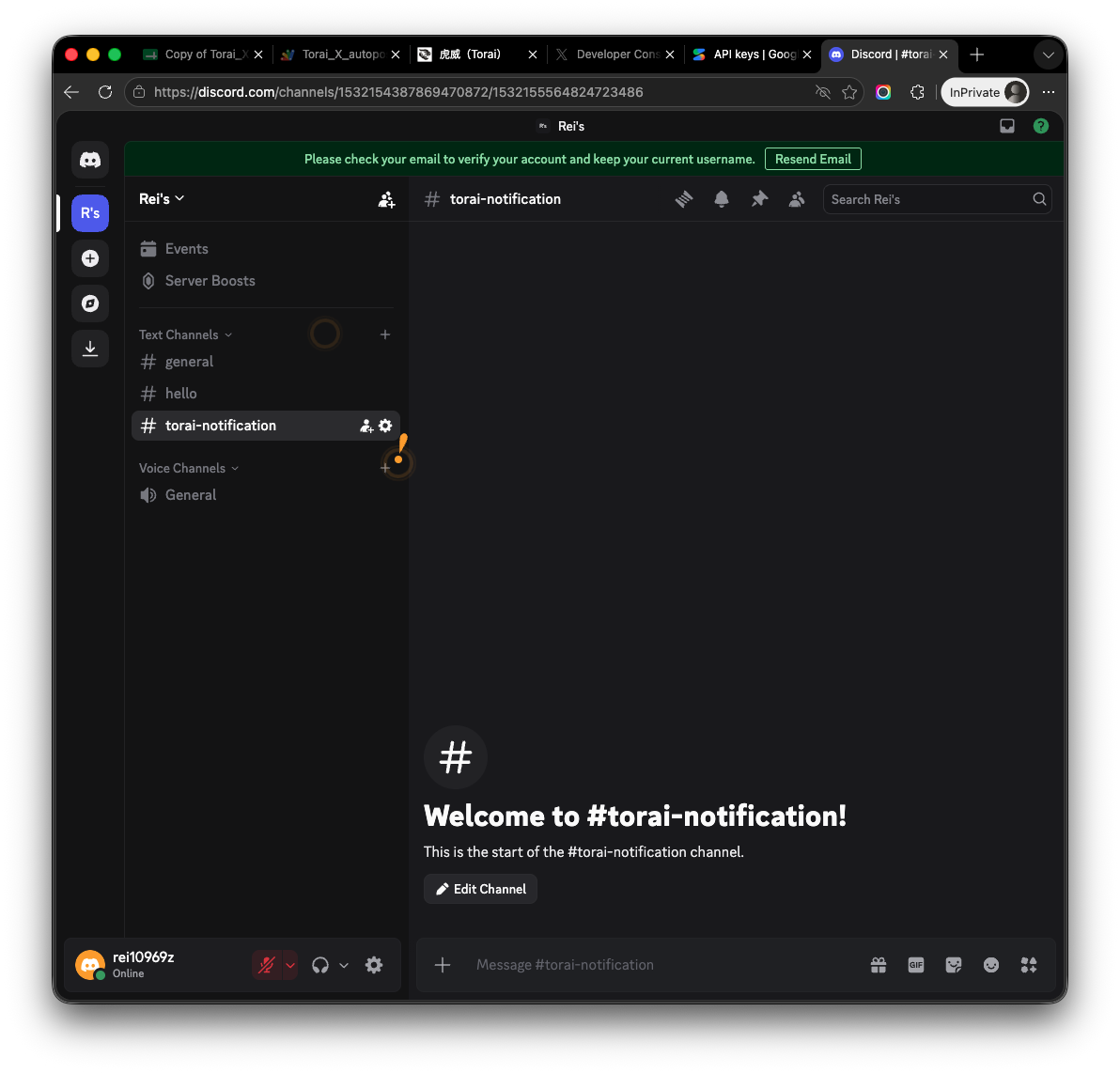Screen dimensions: 1120x1073
Task: Invite members icon beside Rei's header
Action: 386,199
